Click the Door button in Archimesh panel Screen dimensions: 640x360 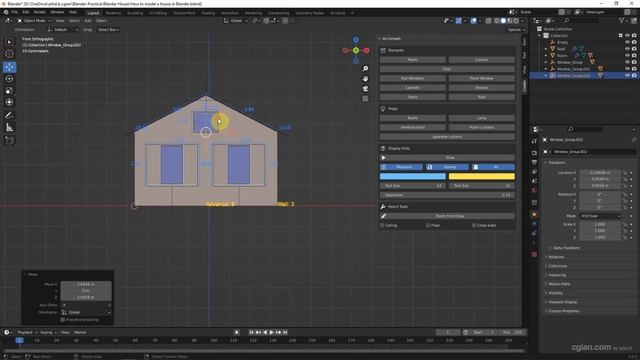click(447, 69)
